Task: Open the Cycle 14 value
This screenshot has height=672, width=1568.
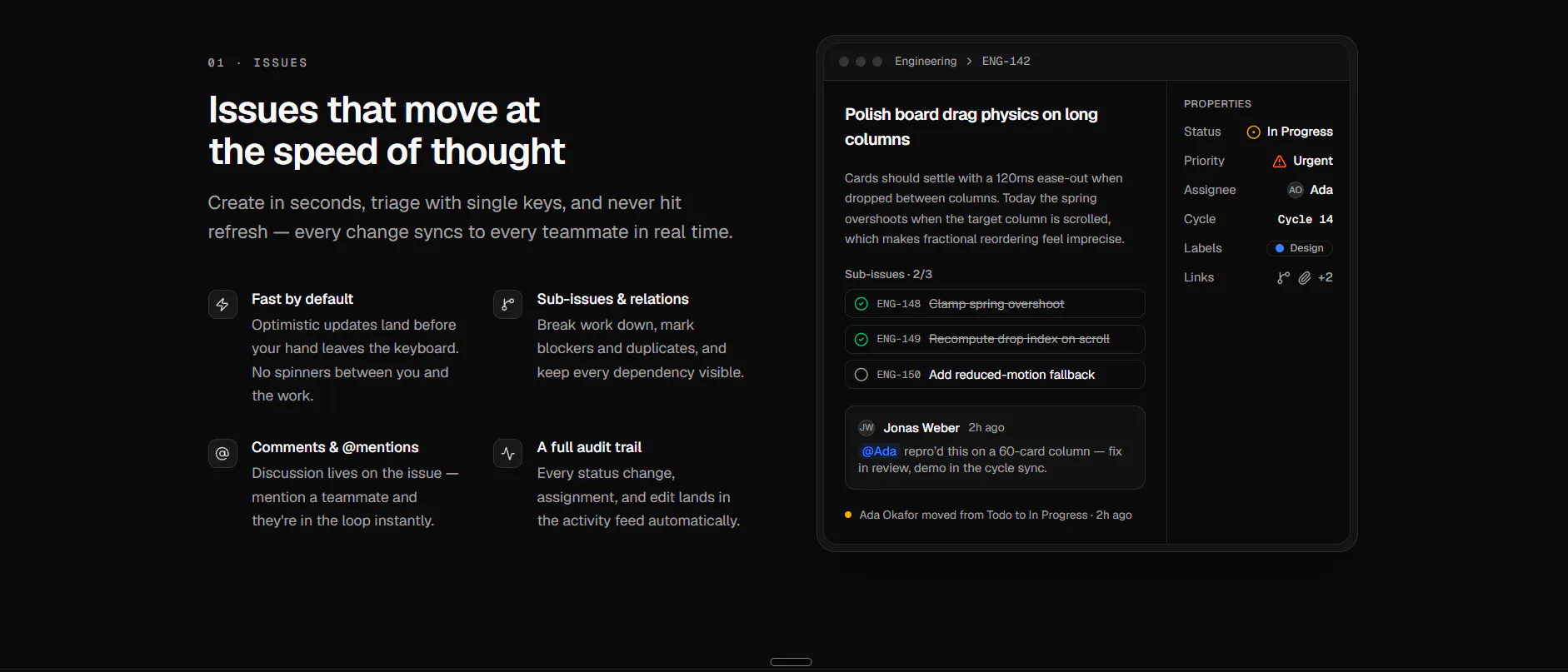Action: 1306,219
